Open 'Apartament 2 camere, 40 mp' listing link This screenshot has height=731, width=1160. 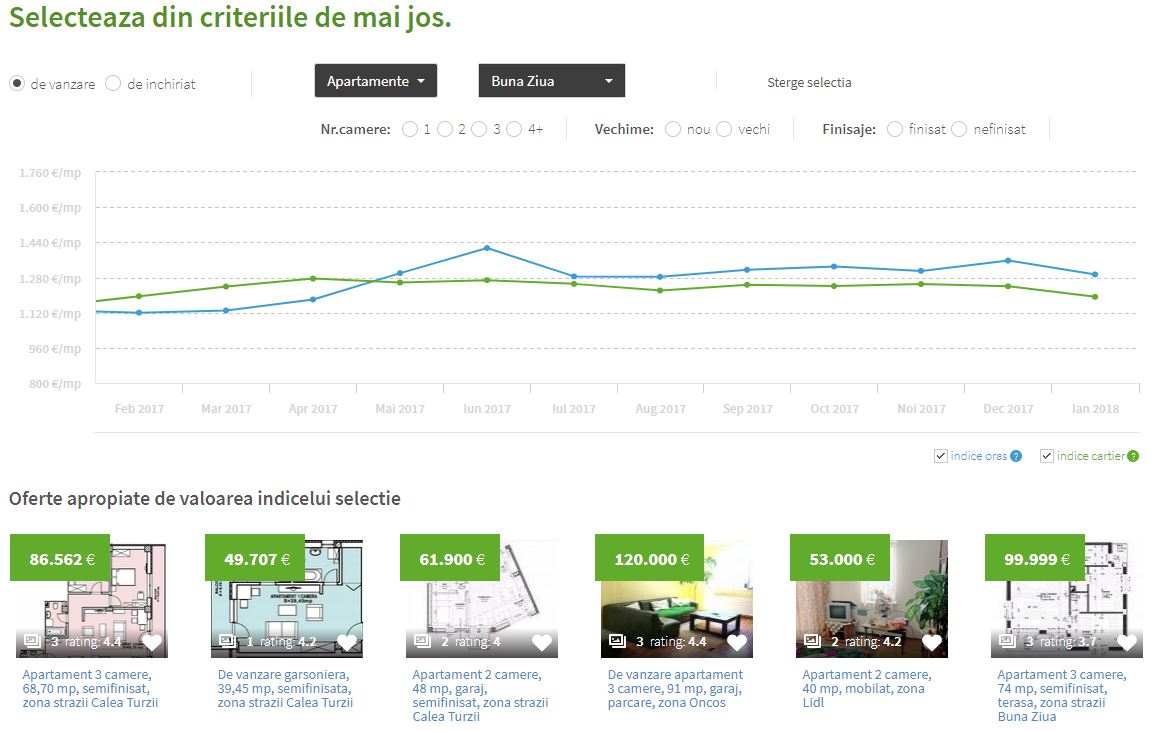tap(866, 688)
